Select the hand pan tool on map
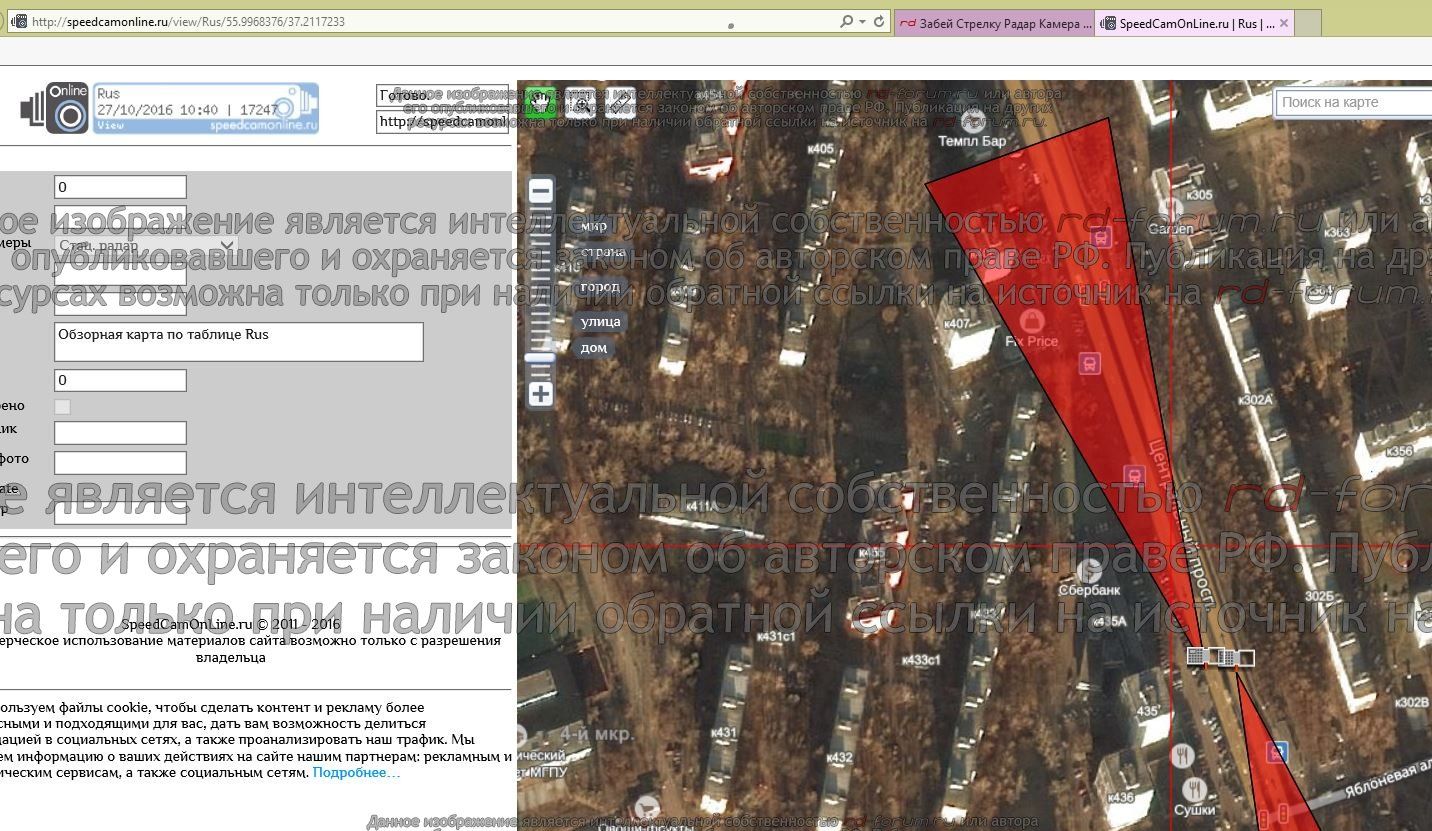This screenshot has height=831, width=1432. (x=541, y=103)
